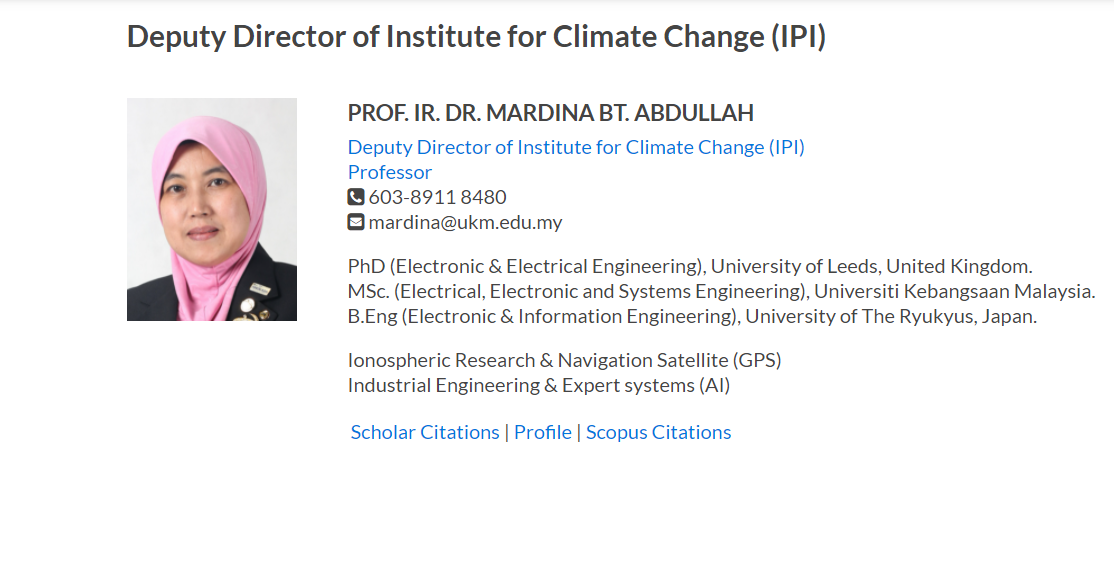Click the separator between Profile and Scopus Citations
1114x565 pixels.
click(x=579, y=432)
